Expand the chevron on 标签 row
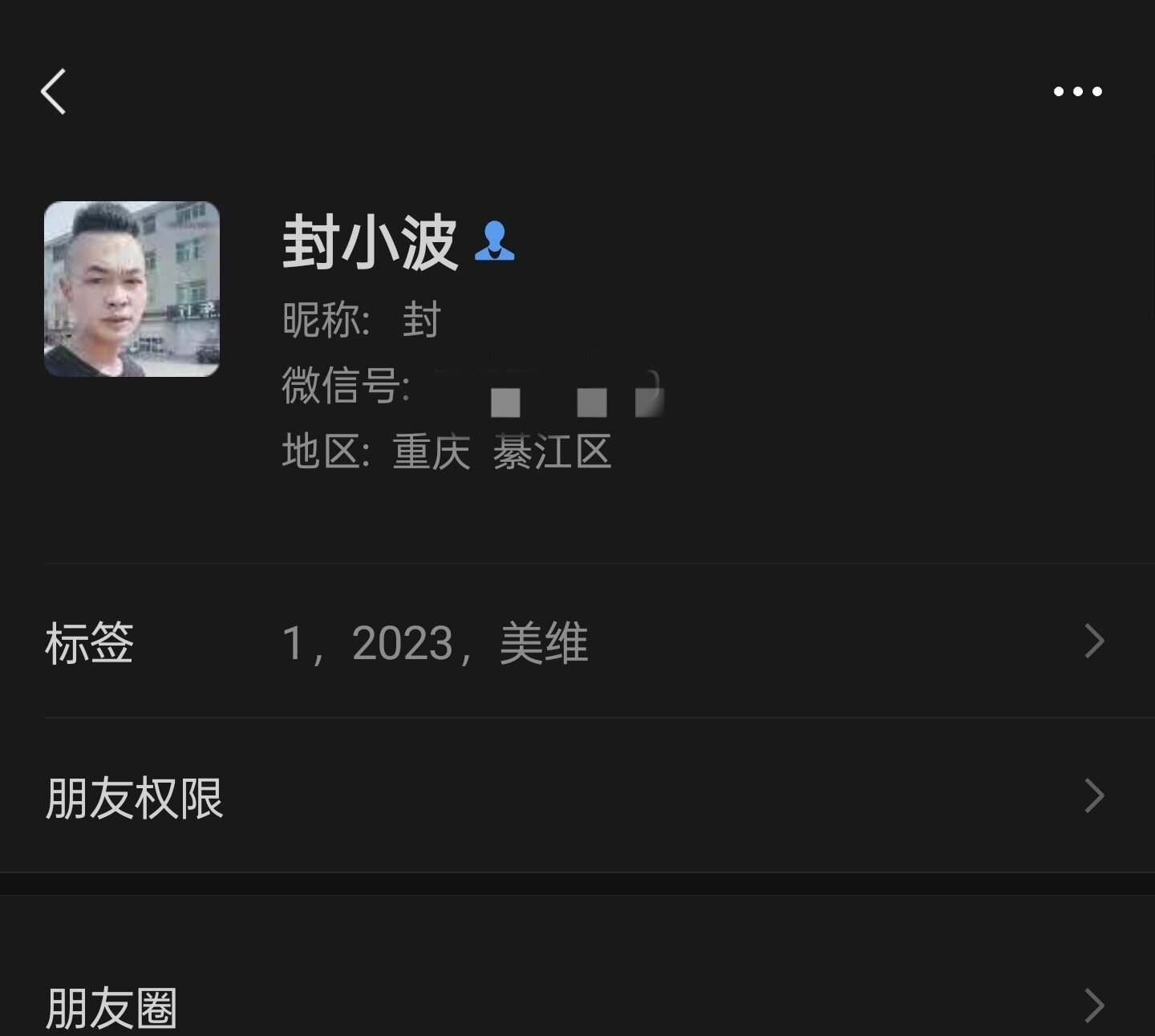 (x=1095, y=641)
